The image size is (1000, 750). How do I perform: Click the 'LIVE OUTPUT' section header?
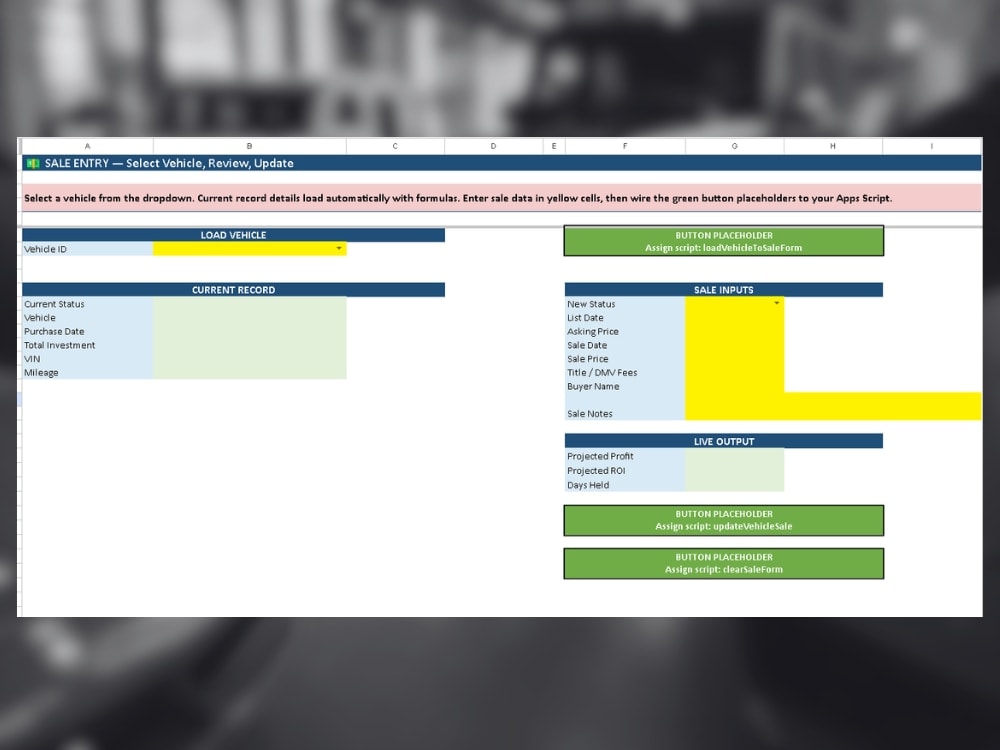(724, 441)
